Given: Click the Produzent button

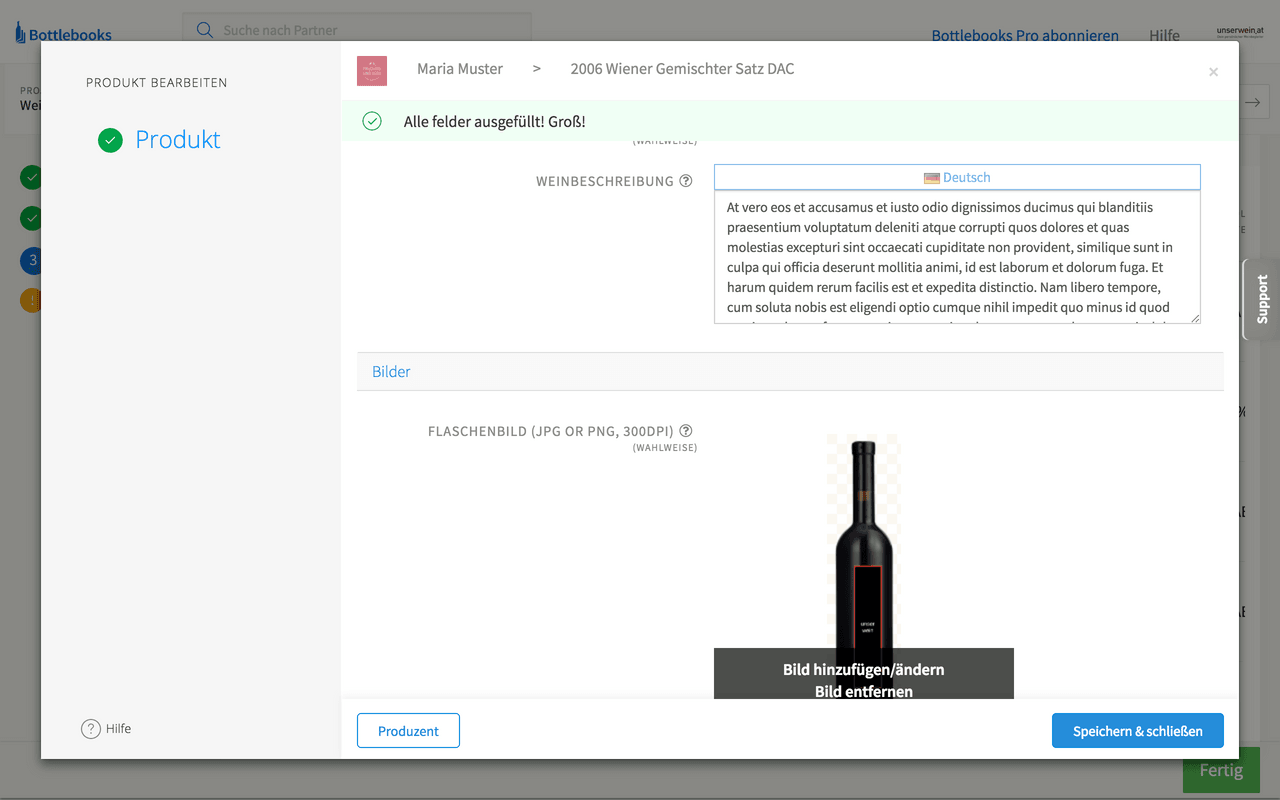Looking at the screenshot, I should click(408, 731).
